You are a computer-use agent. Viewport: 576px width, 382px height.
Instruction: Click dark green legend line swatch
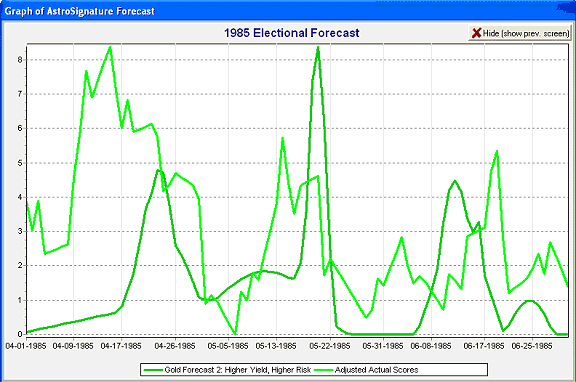click(x=153, y=370)
